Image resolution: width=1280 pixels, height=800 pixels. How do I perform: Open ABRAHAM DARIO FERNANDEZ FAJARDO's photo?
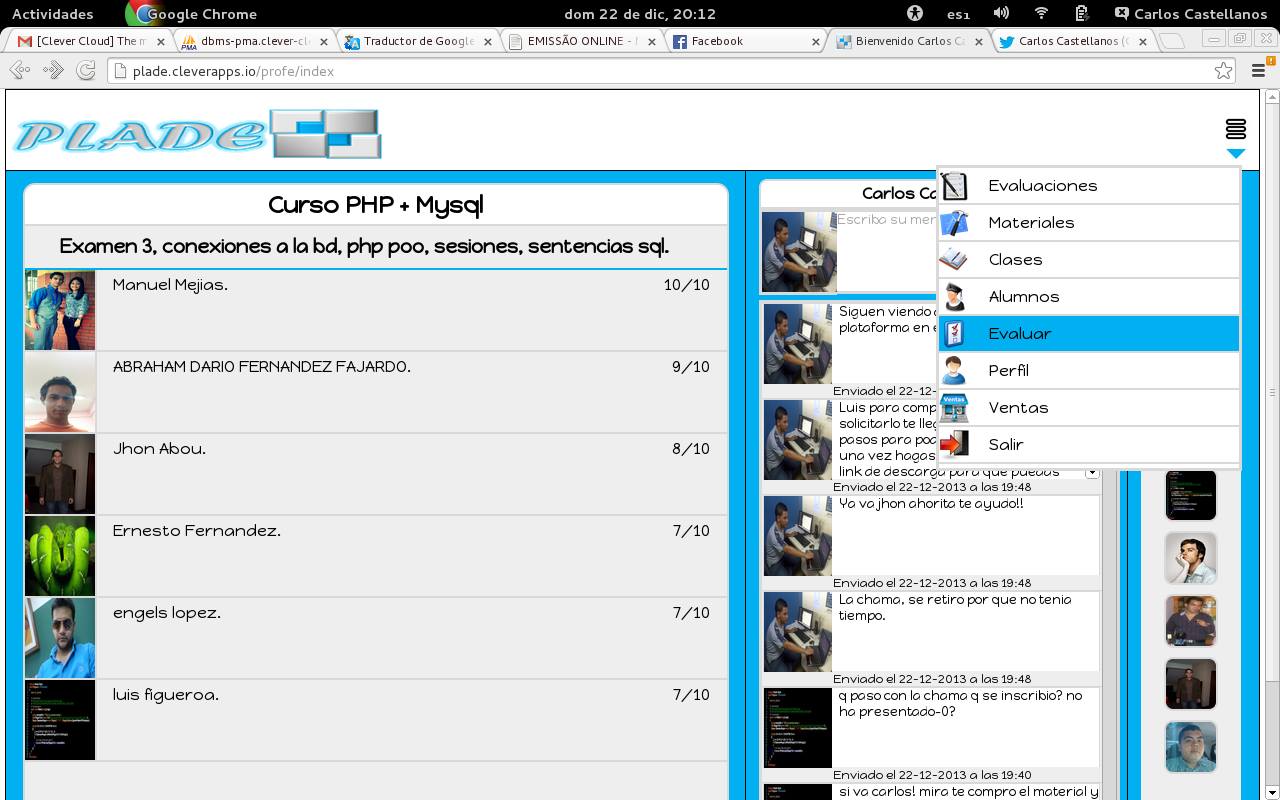coord(60,392)
